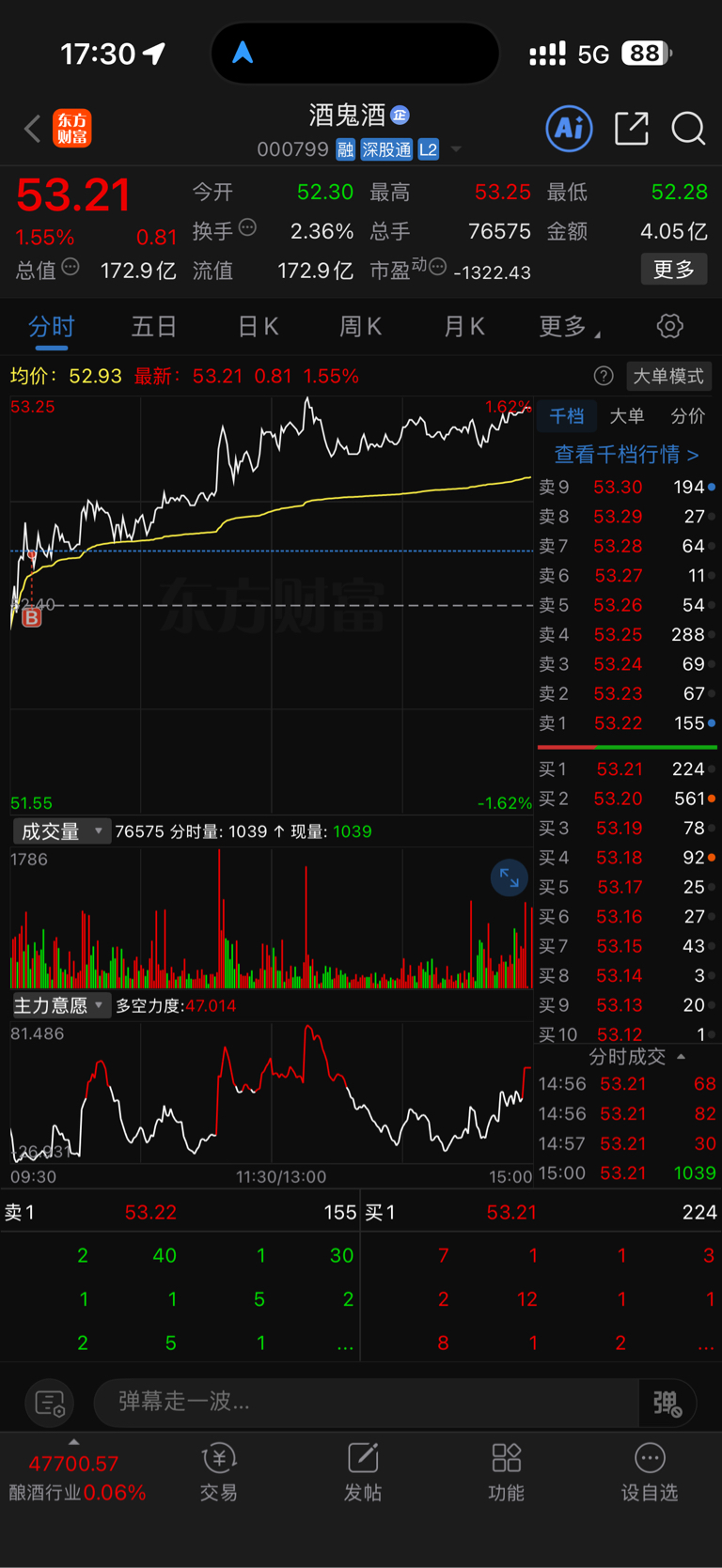Image resolution: width=722 pixels, height=1568 pixels.
Task: Tap info icon next to 市盈
Action: [x=437, y=267]
